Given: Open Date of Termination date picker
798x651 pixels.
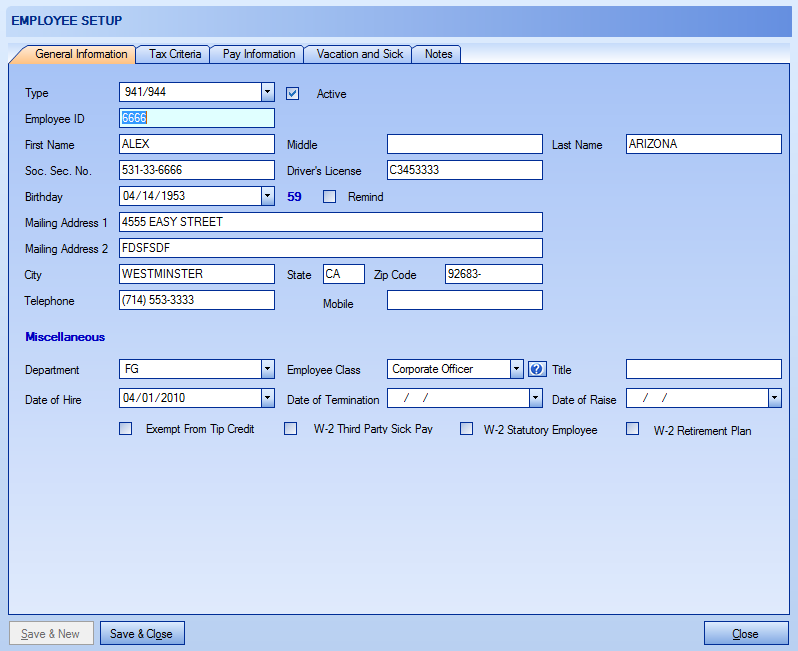Looking at the screenshot, I should click(x=535, y=398).
